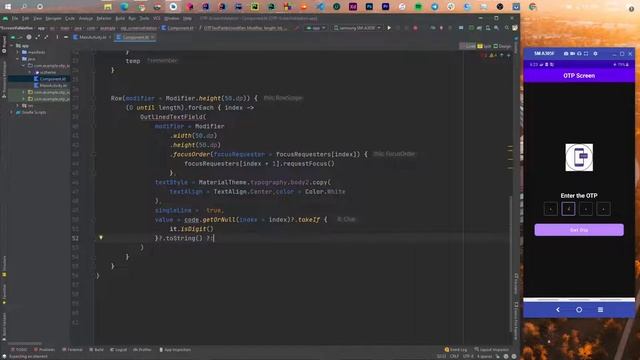Open the TODO tool window
Screen dimensions: 640x360
pyautogui.click(x=19, y=350)
